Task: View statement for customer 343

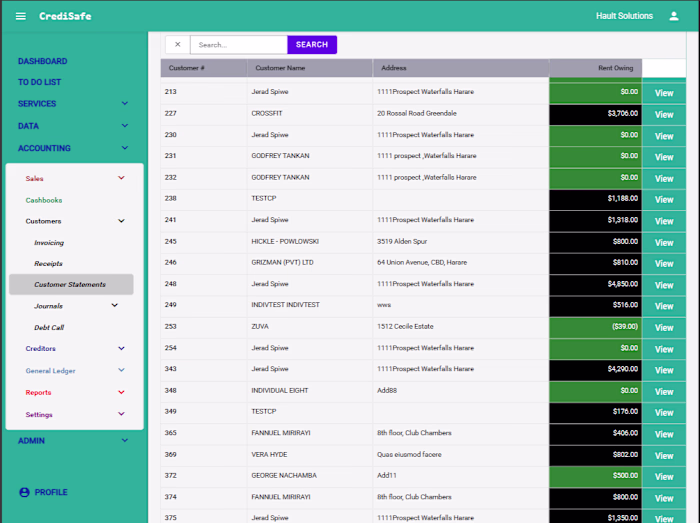Action: point(664,370)
